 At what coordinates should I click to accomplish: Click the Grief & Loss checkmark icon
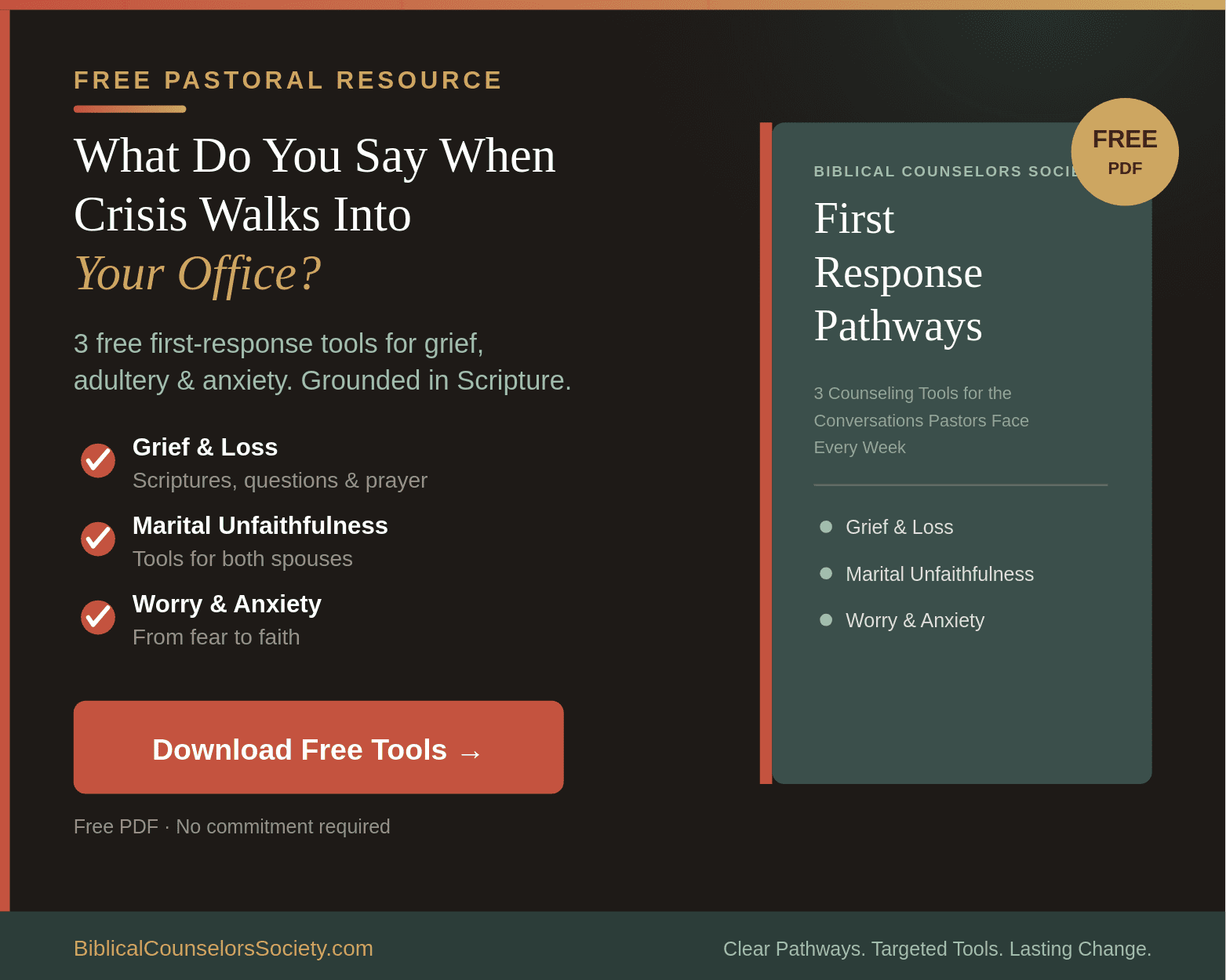coord(98,460)
